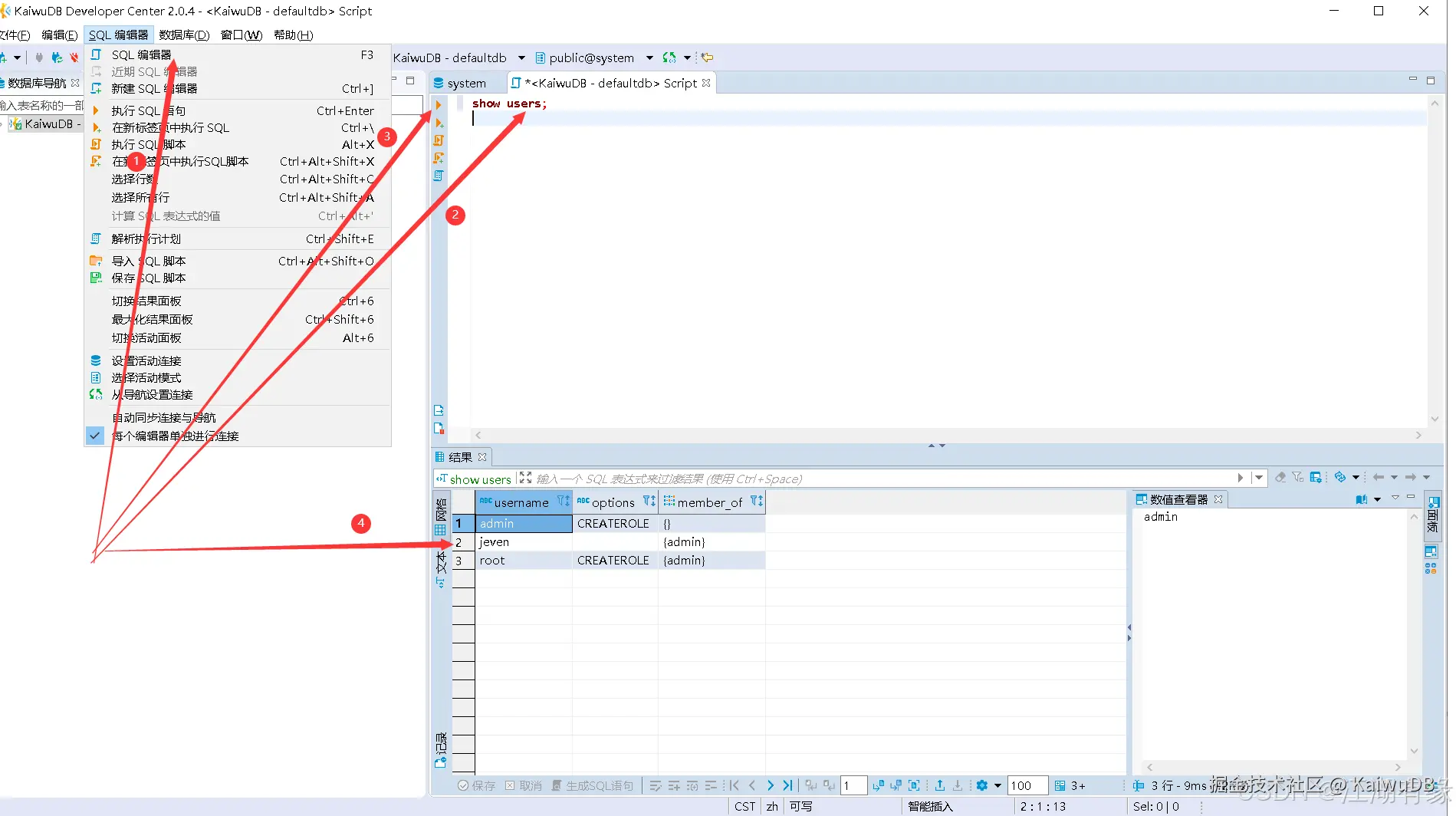Switch to text view 文本 tab
The image size is (1456, 816).
pos(441,569)
